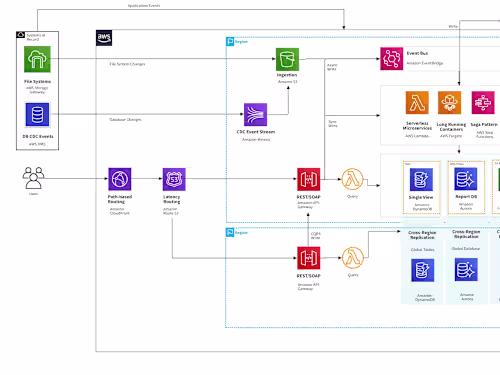Select the lower Query Lambda circle icon
Viewport: 500px width, 375px height.
[353, 258]
